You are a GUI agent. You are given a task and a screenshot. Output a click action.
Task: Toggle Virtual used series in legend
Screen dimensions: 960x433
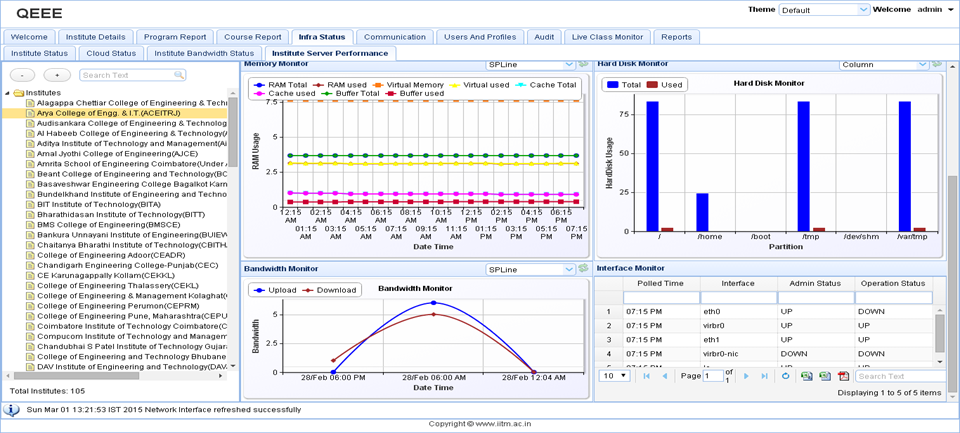(480, 85)
